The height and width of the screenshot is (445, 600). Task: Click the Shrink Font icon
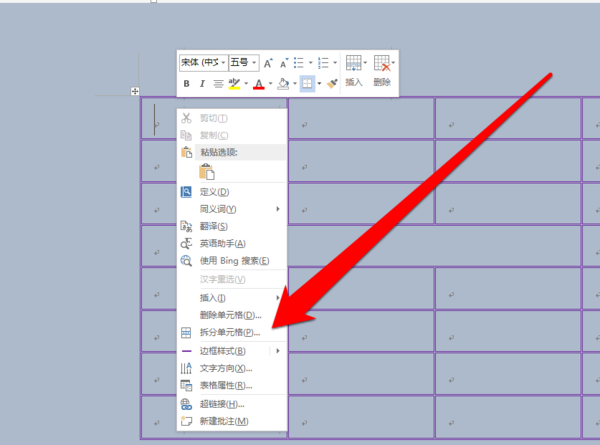click(x=284, y=63)
